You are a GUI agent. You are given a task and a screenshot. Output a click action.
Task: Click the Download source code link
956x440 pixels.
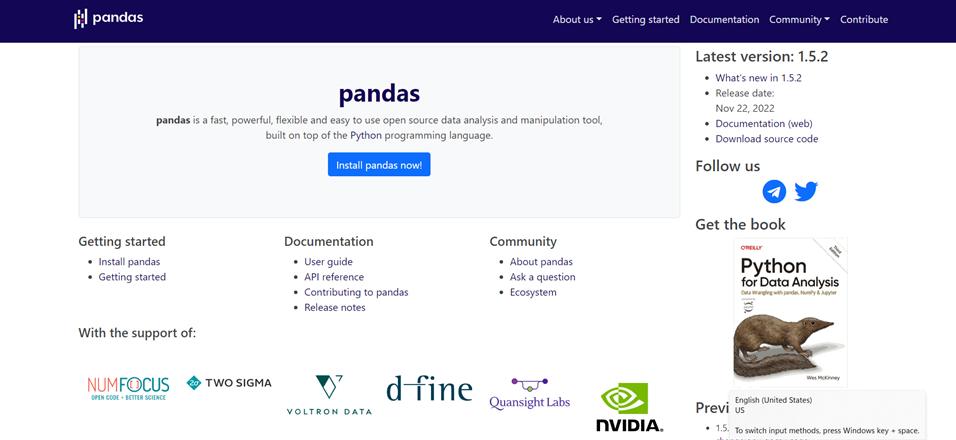[x=767, y=138]
